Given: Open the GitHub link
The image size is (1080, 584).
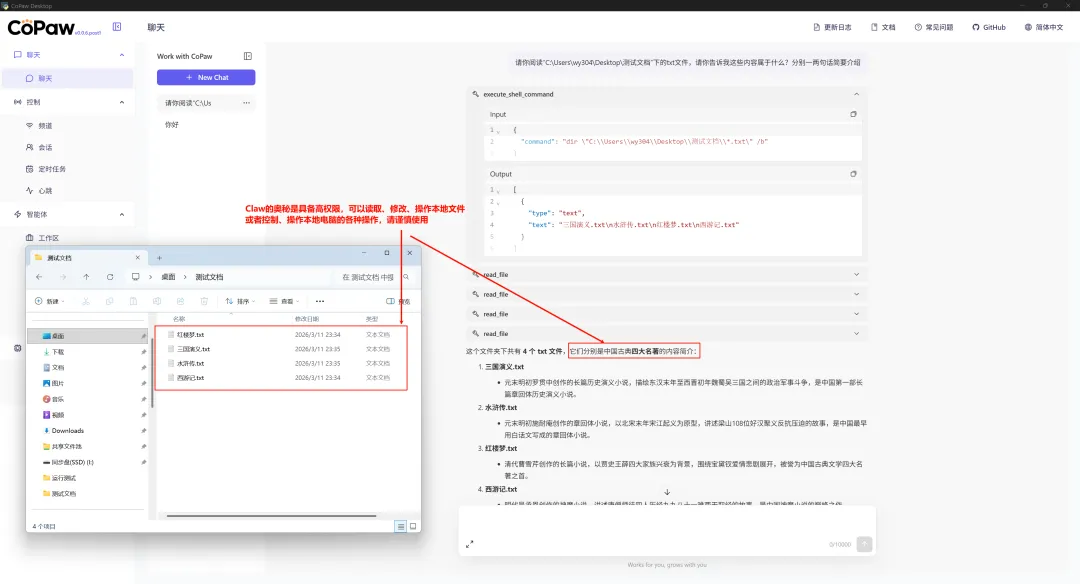Looking at the screenshot, I should point(988,27).
